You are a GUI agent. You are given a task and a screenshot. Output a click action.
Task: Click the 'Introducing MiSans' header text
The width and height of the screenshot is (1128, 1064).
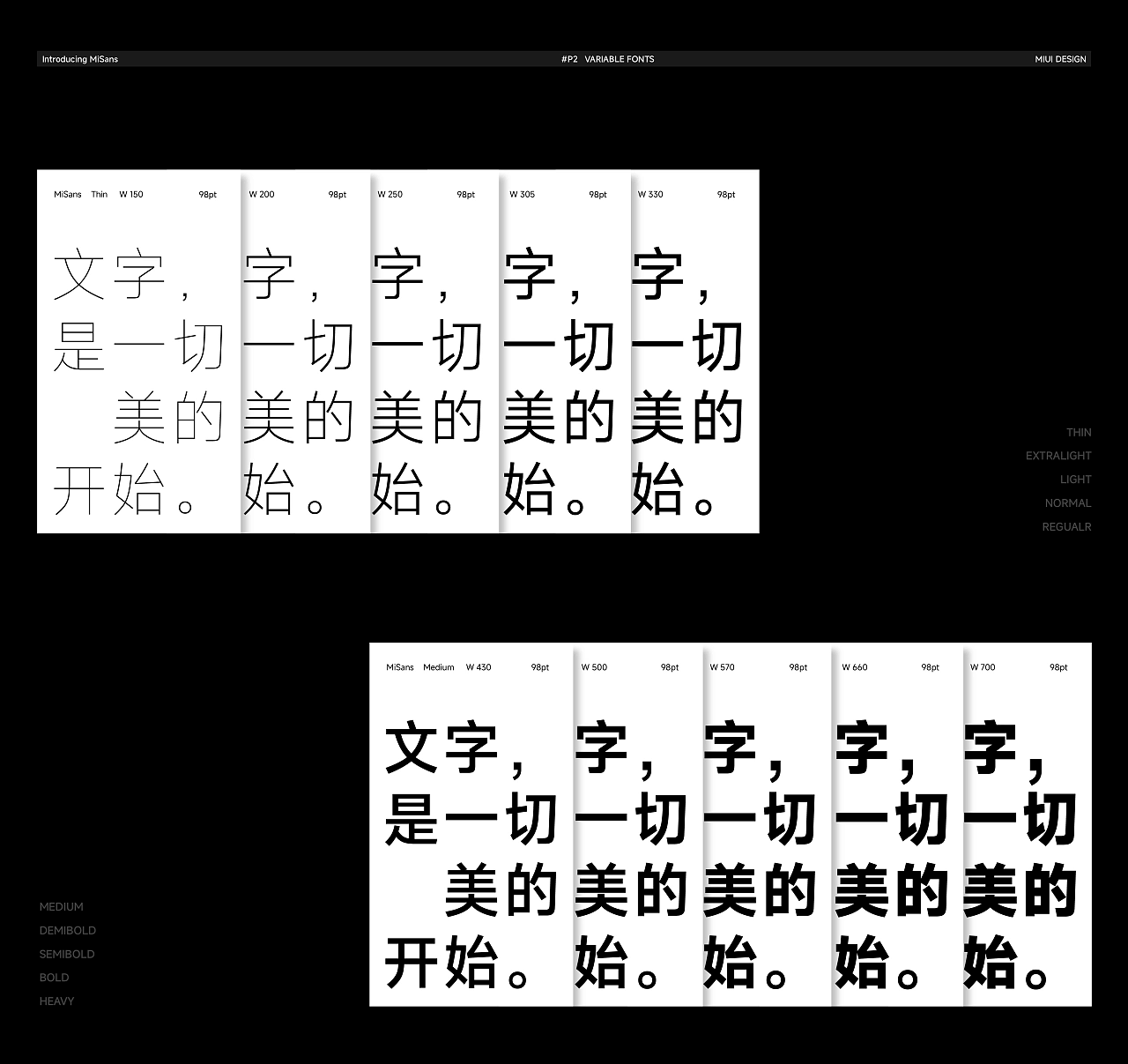[x=80, y=59]
